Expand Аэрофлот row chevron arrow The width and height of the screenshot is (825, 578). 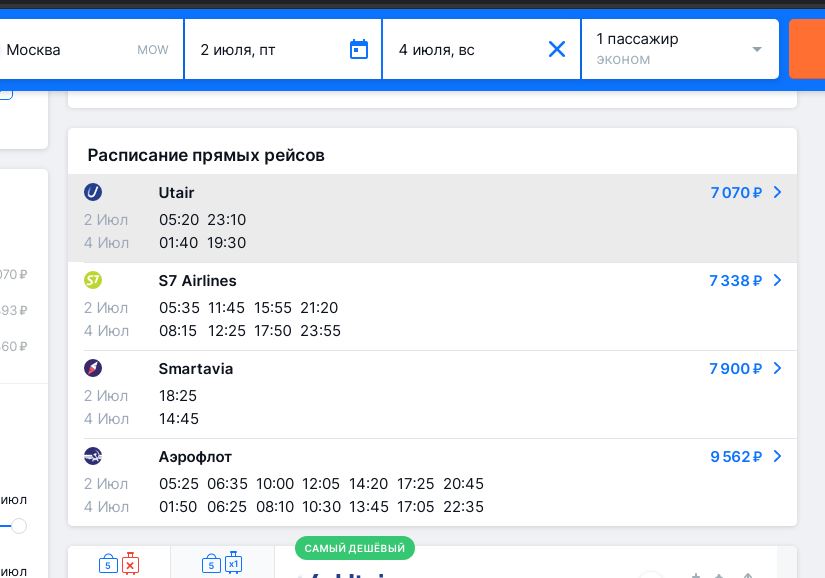tap(778, 457)
